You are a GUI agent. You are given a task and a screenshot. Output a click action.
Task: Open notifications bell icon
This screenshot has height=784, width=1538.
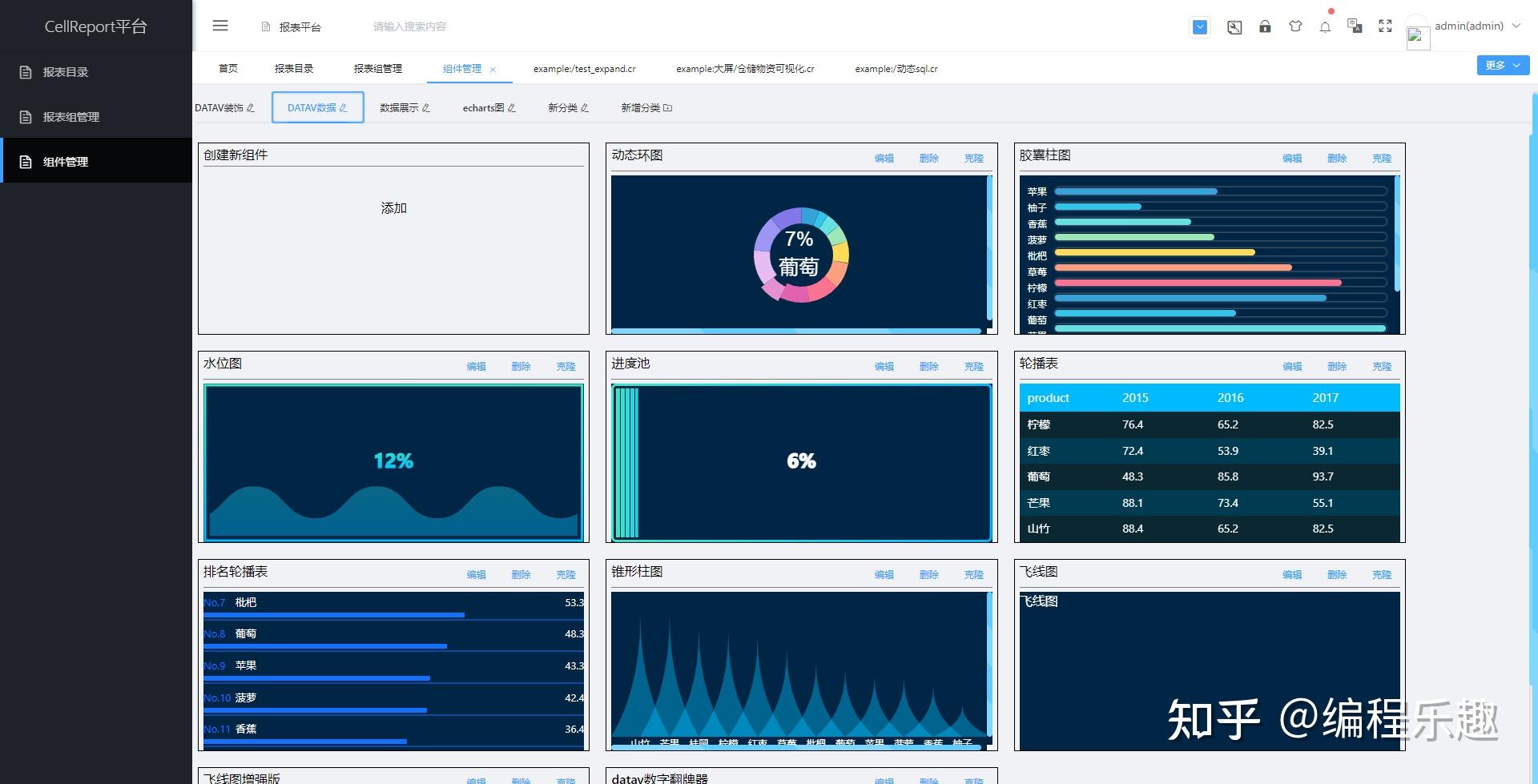point(1326,26)
